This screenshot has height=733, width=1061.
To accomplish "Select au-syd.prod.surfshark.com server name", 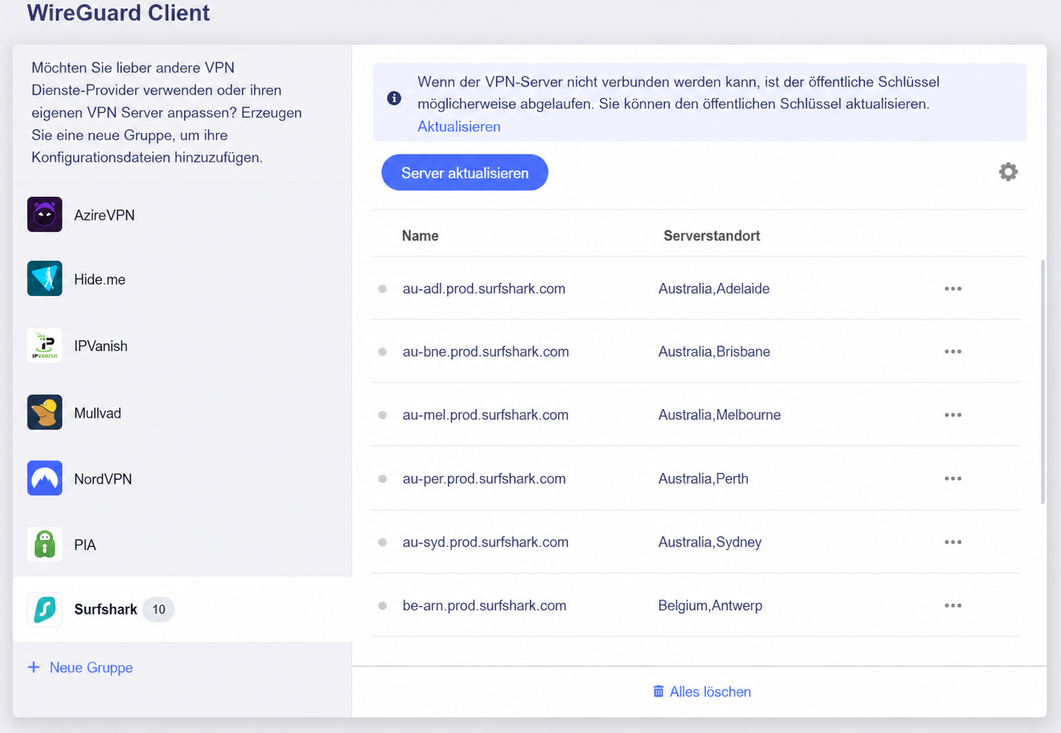I will click(485, 542).
